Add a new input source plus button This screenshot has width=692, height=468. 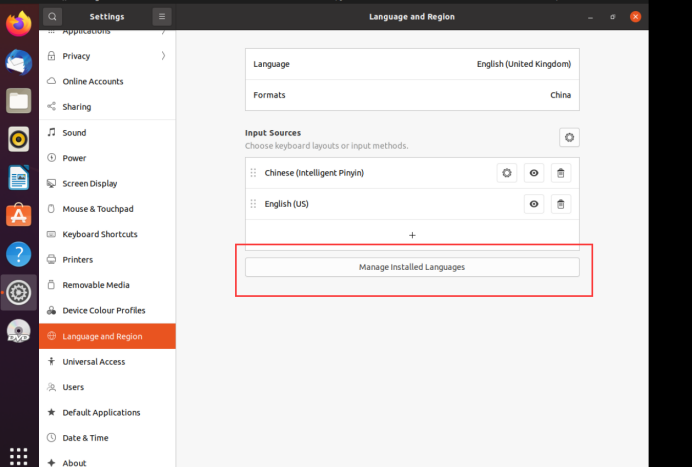click(412, 235)
